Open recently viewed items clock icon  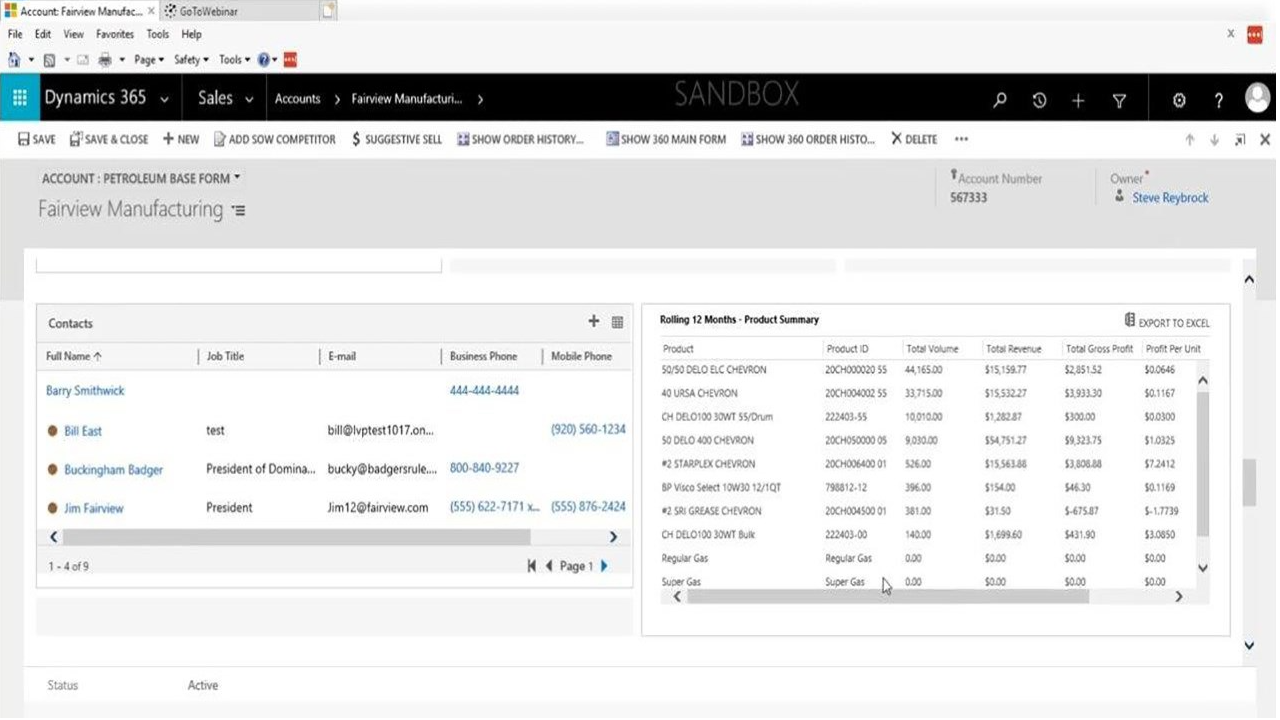click(x=1039, y=100)
